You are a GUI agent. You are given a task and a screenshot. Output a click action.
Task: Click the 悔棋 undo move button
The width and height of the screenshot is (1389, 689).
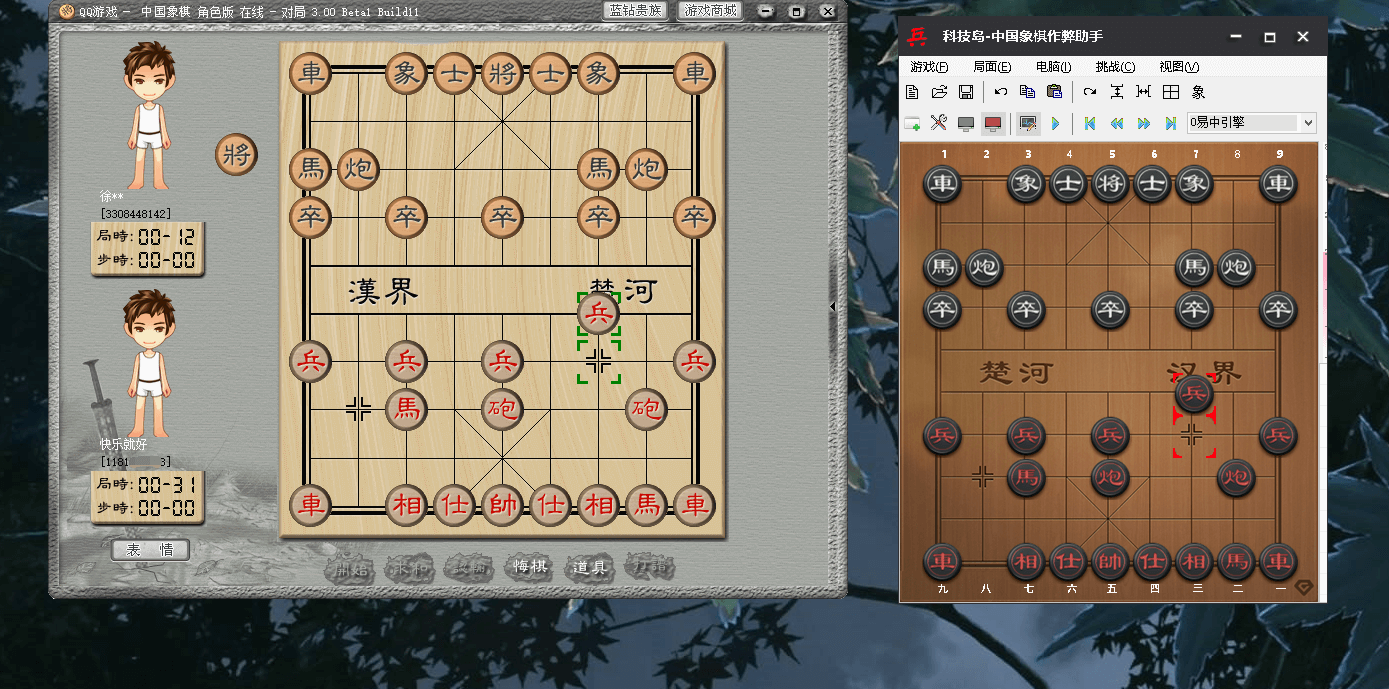pyautogui.click(x=529, y=567)
